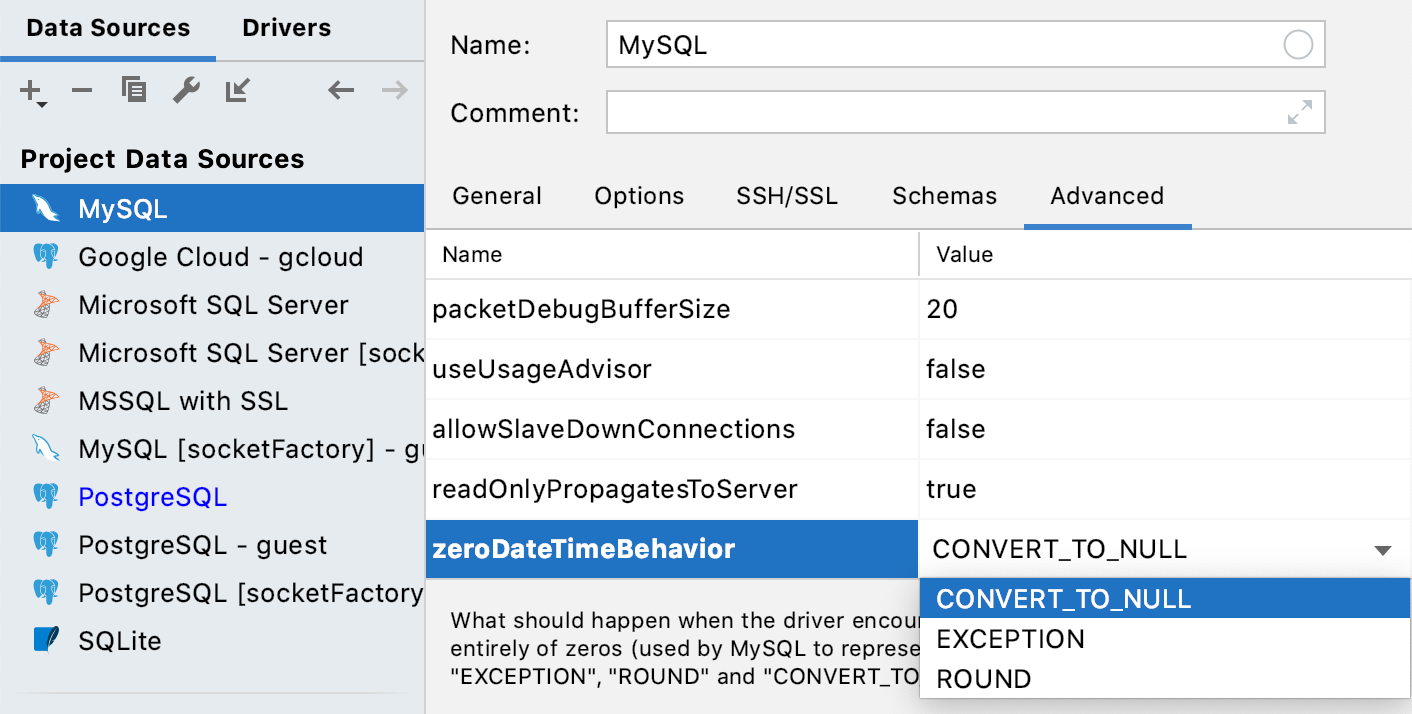Remove selected data source with minus icon
Screen dimensions: 1412x714
[x=82, y=90]
